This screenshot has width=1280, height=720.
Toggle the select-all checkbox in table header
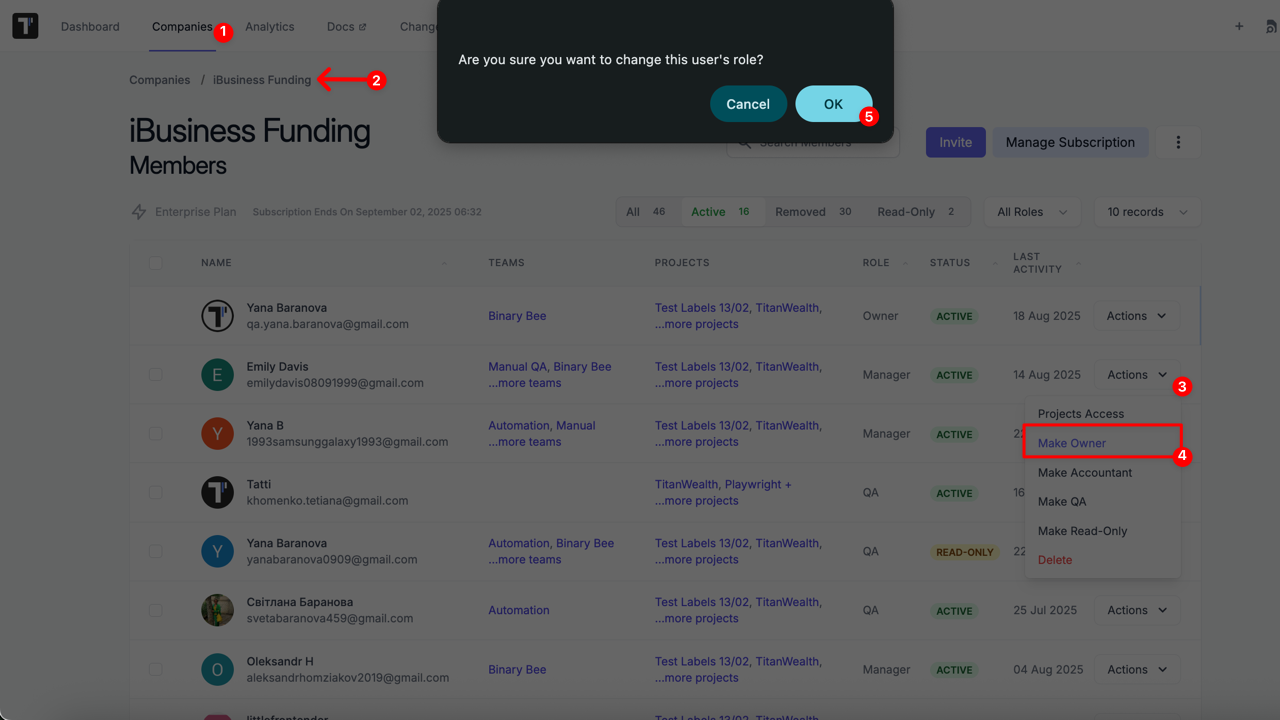(x=155, y=263)
